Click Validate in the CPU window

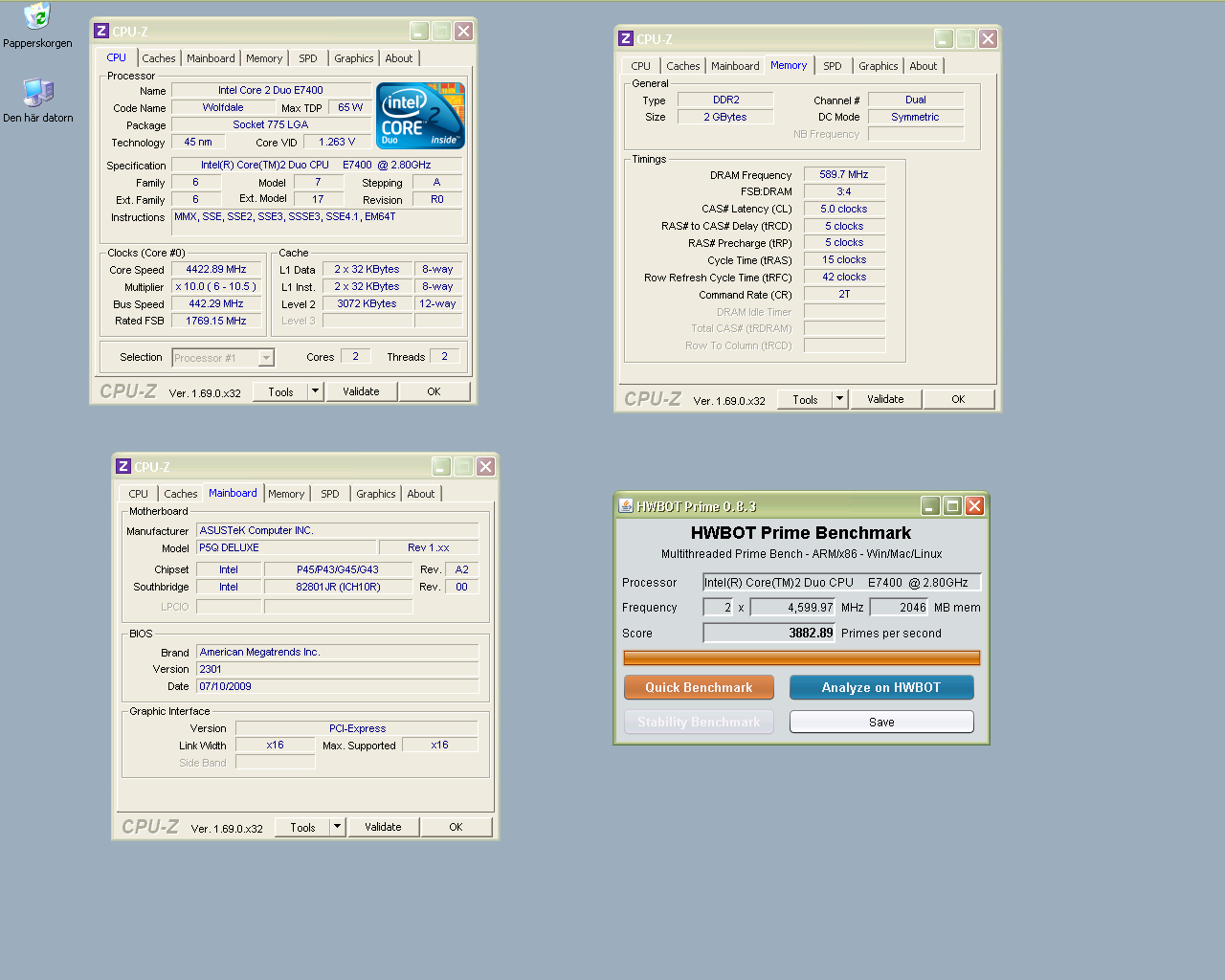pos(361,391)
